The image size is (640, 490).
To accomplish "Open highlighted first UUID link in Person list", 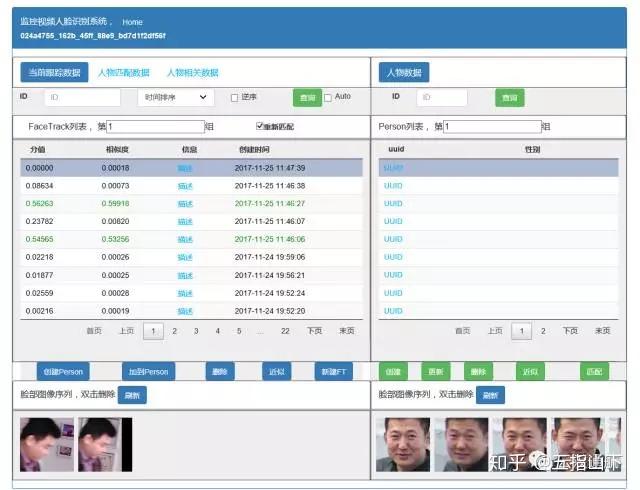I will (393, 168).
